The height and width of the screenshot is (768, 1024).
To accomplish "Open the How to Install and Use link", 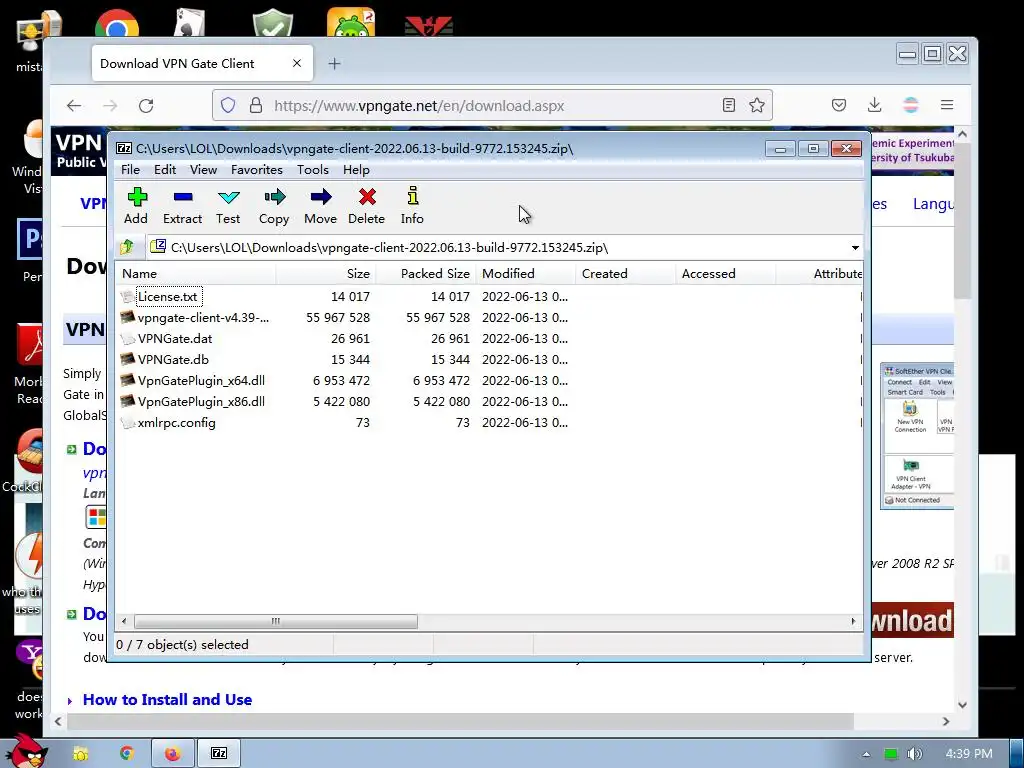I will pos(167,699).
